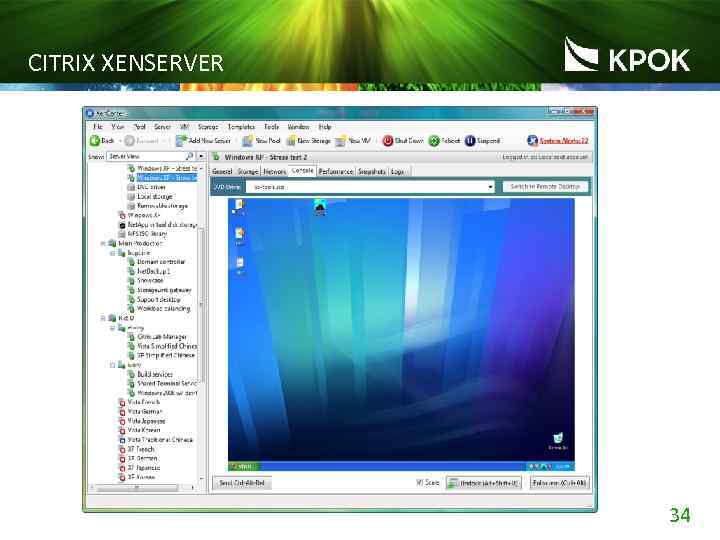Click the New Storage toolbar icon
720x540 pixels.
(291, 141)
